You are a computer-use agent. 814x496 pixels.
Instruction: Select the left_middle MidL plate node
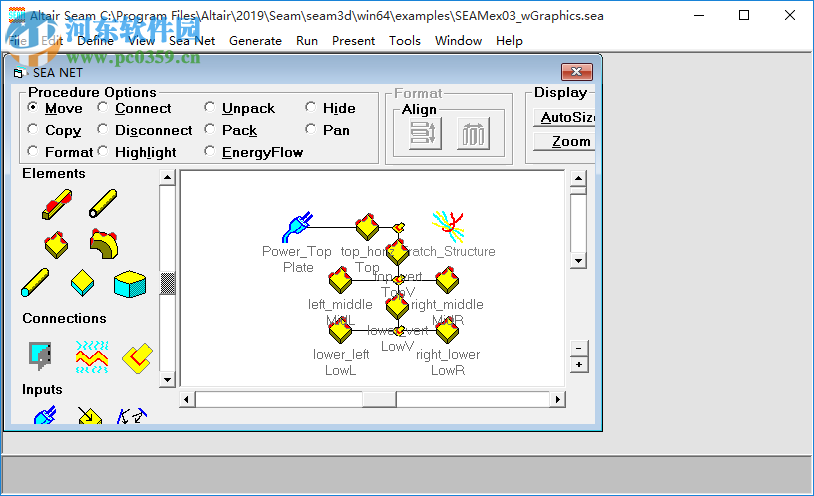(x=341, y=280)
